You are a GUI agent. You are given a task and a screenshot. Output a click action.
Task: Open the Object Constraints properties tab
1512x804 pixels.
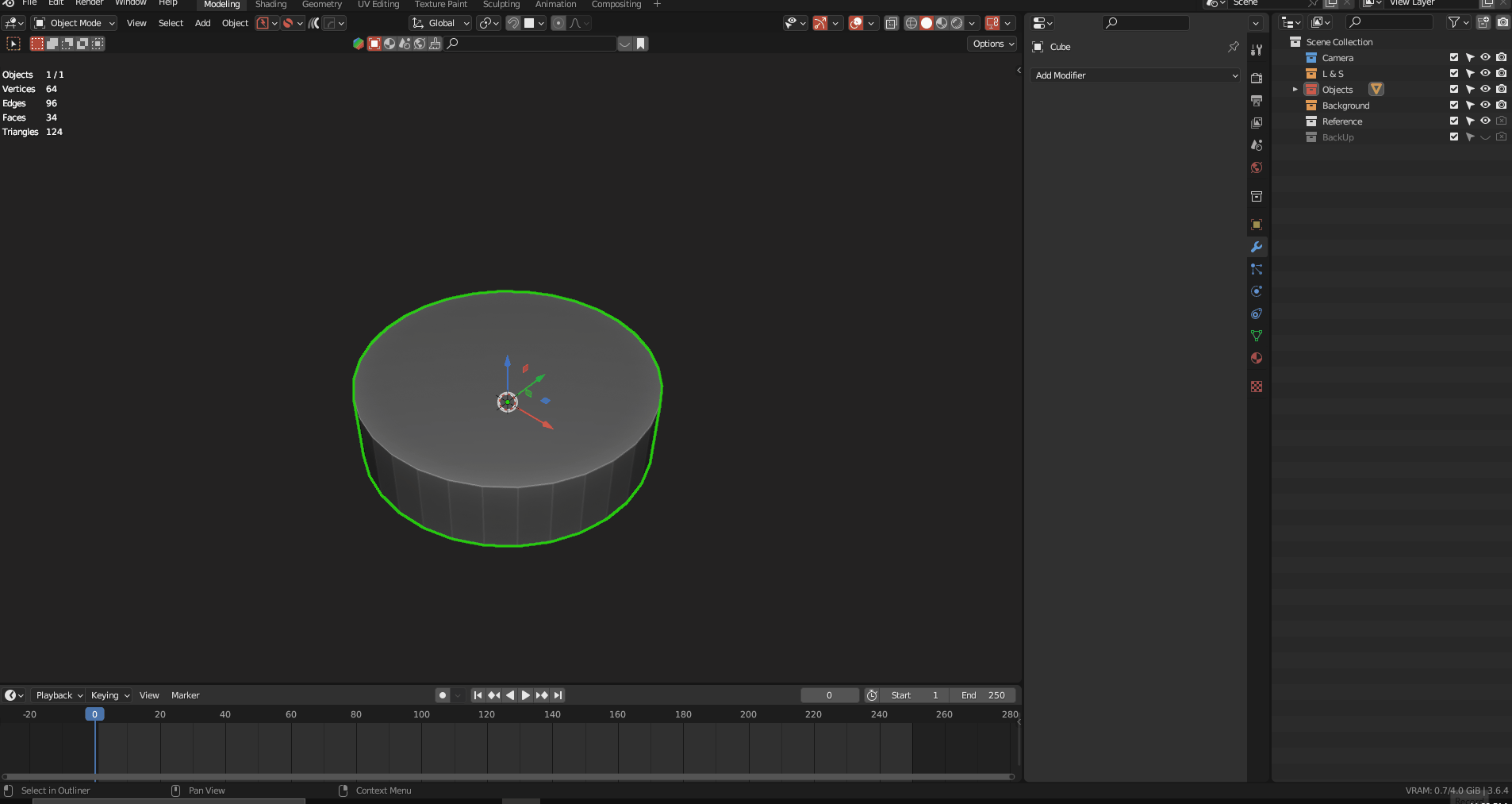pos(1257,314)
